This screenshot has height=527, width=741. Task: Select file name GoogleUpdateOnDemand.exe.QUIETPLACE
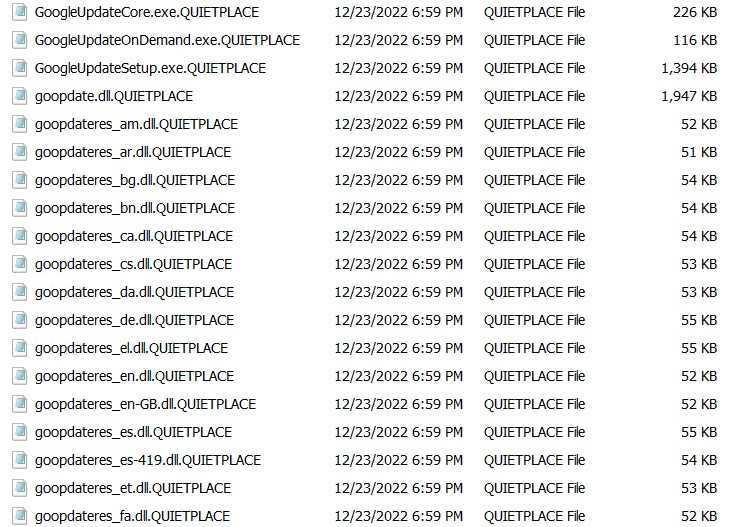pyautogui.click(x=167, y=41)
